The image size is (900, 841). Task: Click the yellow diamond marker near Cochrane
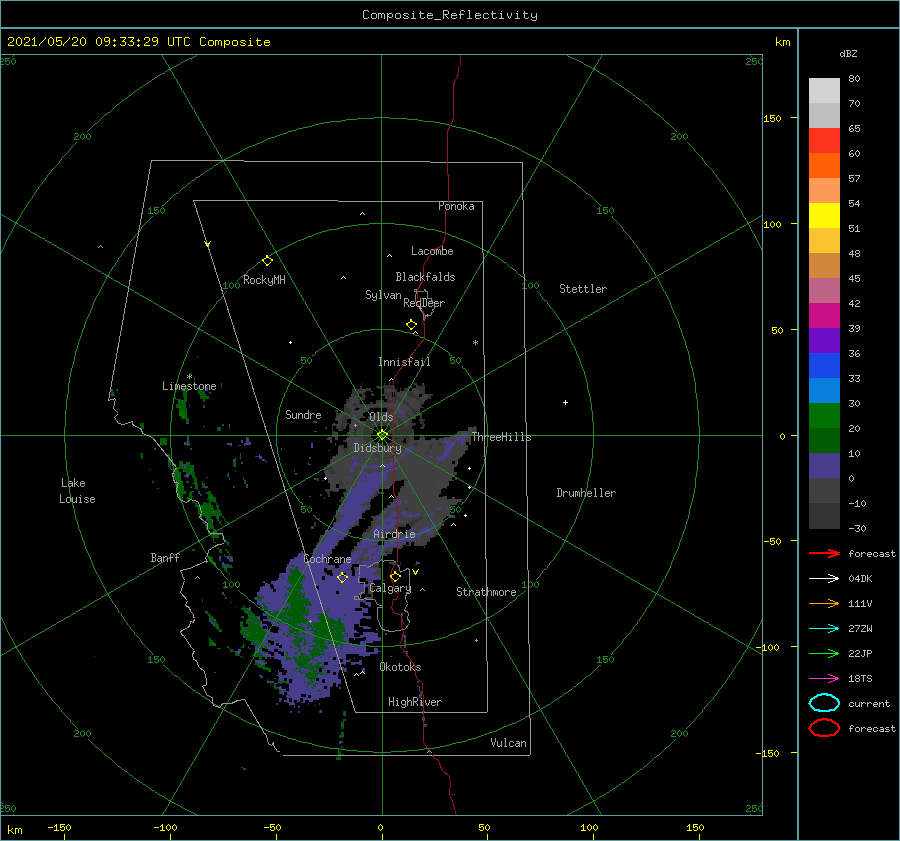pyautogui.click(x=342, y=577)
